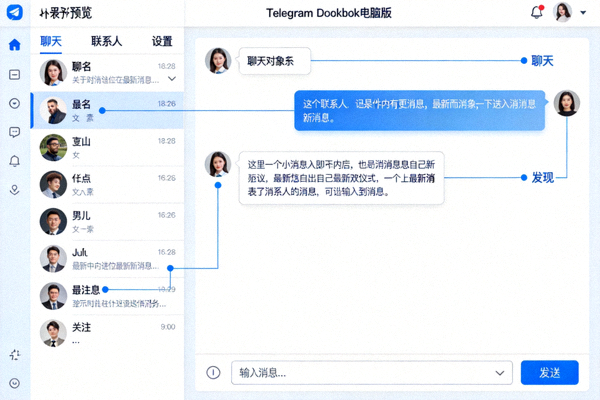600x400 pixels.
Task: Click the smiley icon at sidebar bottom
Action: (15, 383)
